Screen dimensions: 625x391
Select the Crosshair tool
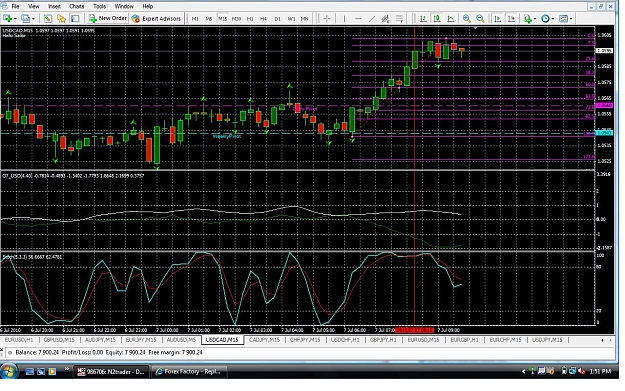click(x=326, y=18)
